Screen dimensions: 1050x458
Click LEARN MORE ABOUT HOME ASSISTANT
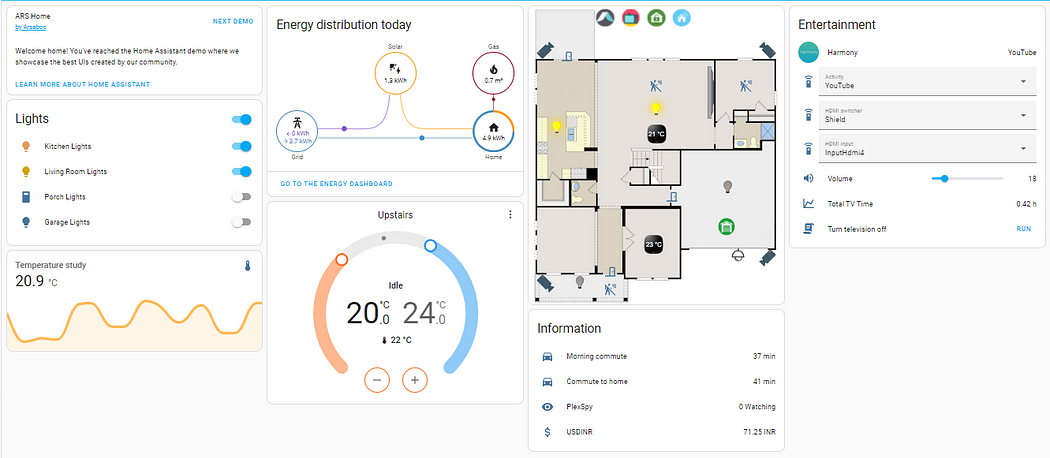pos(82,84)
